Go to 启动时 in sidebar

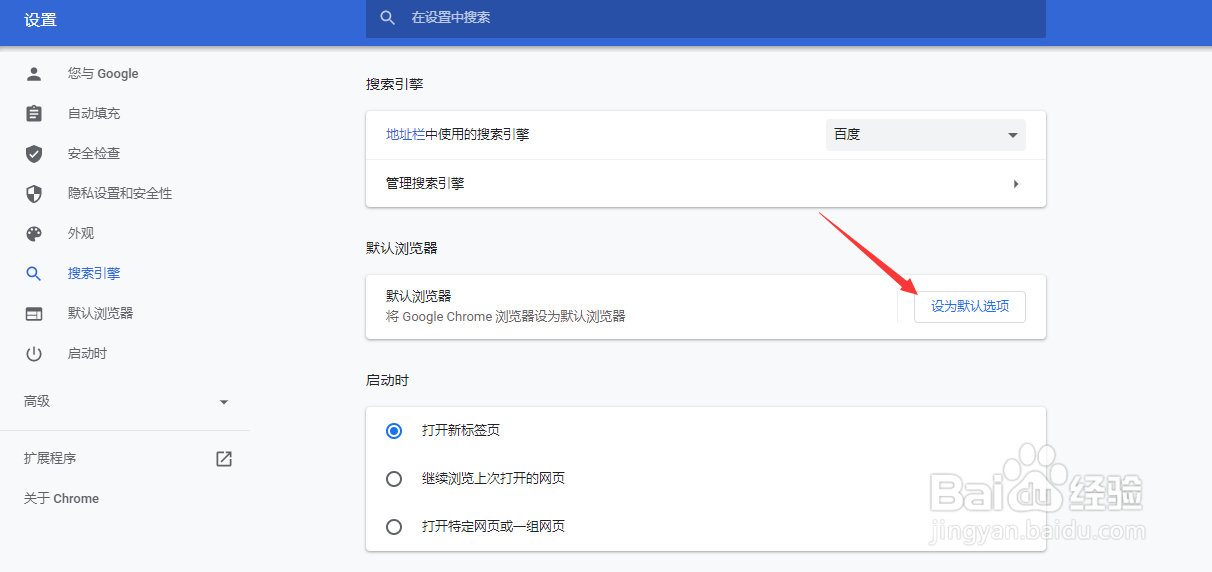coord(87,353)
